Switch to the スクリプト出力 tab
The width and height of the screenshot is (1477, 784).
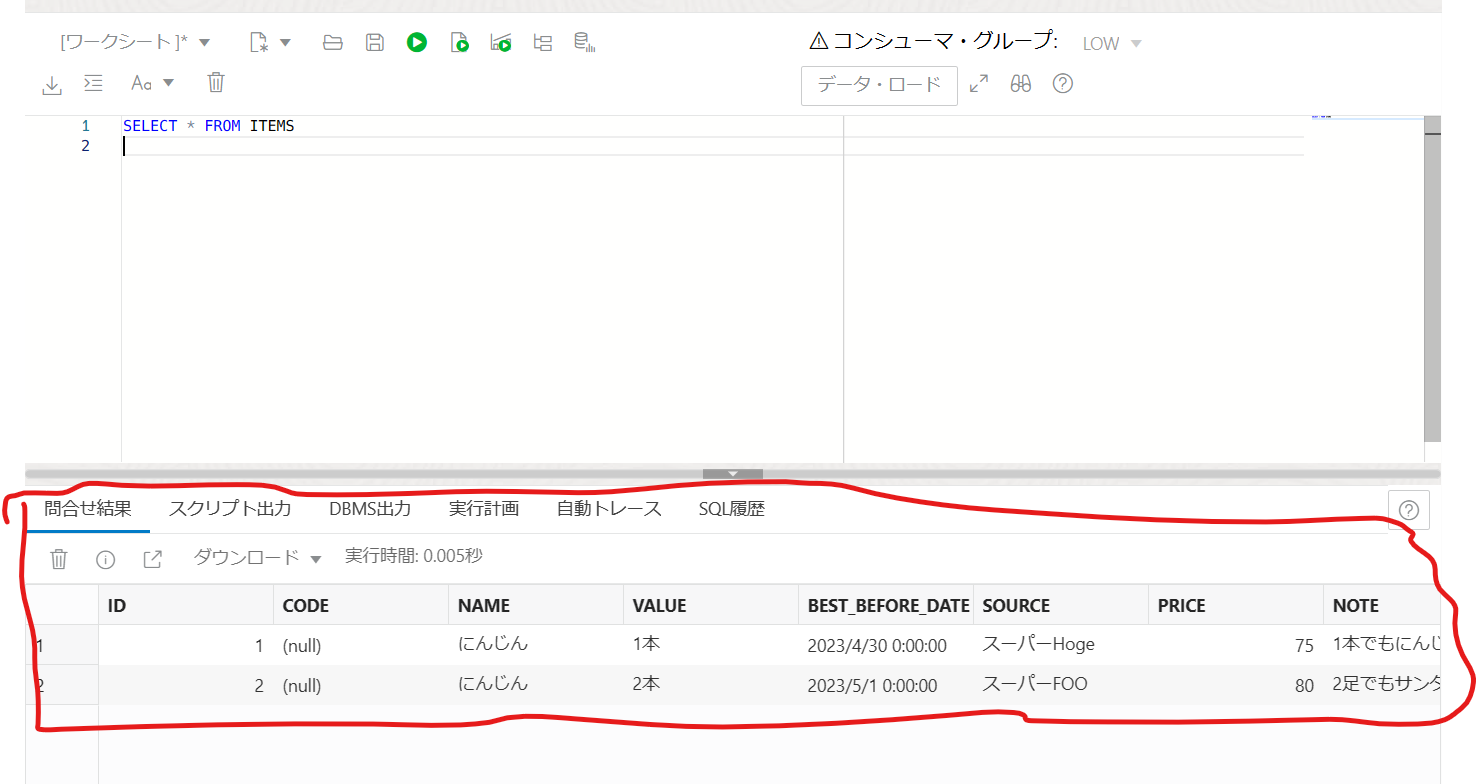(x=230, y=508)
